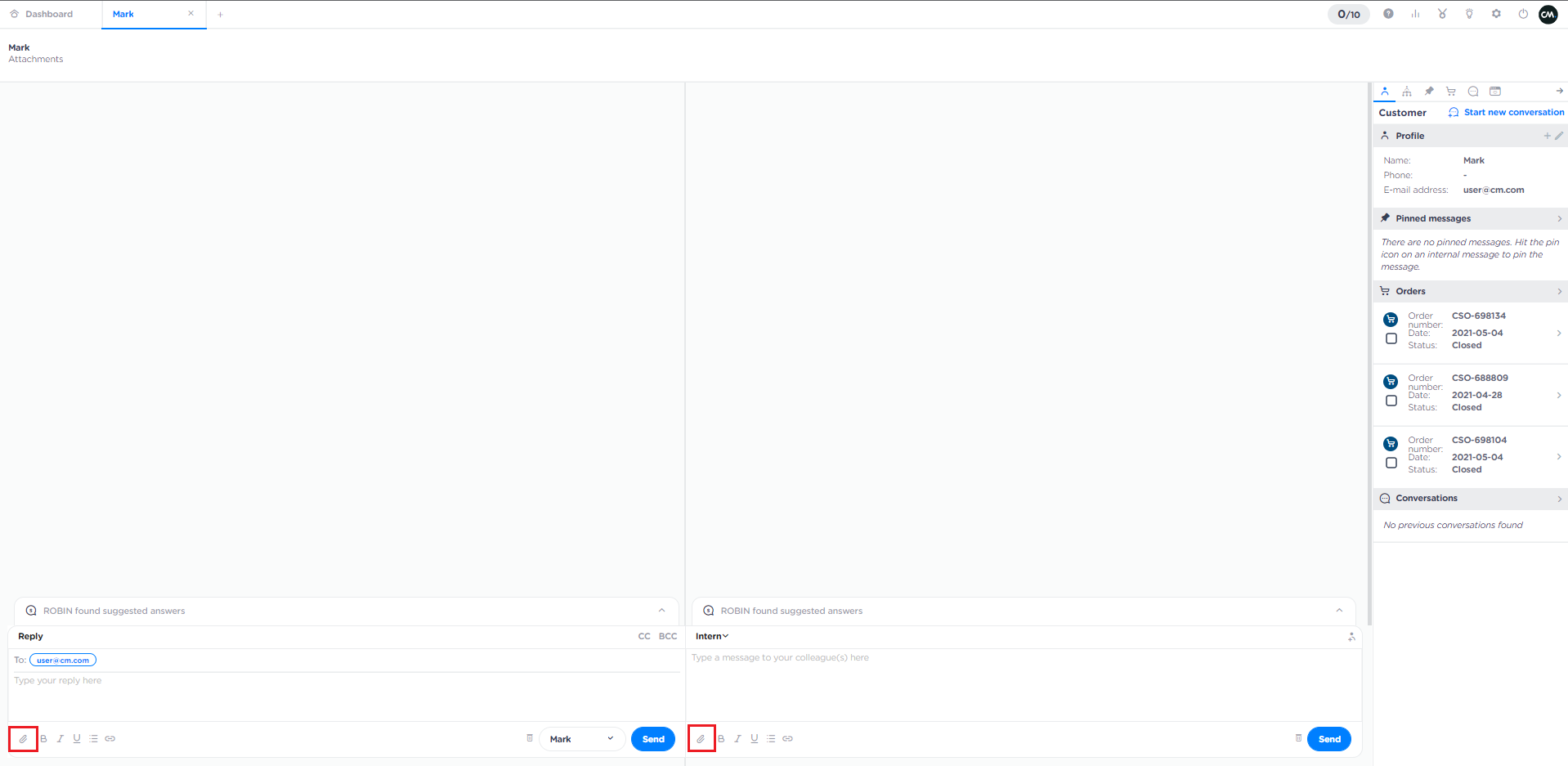1568x766 pixels.
Task: Tick the checkbox for order CSO-698134
Action: [x=1391, y=338]
